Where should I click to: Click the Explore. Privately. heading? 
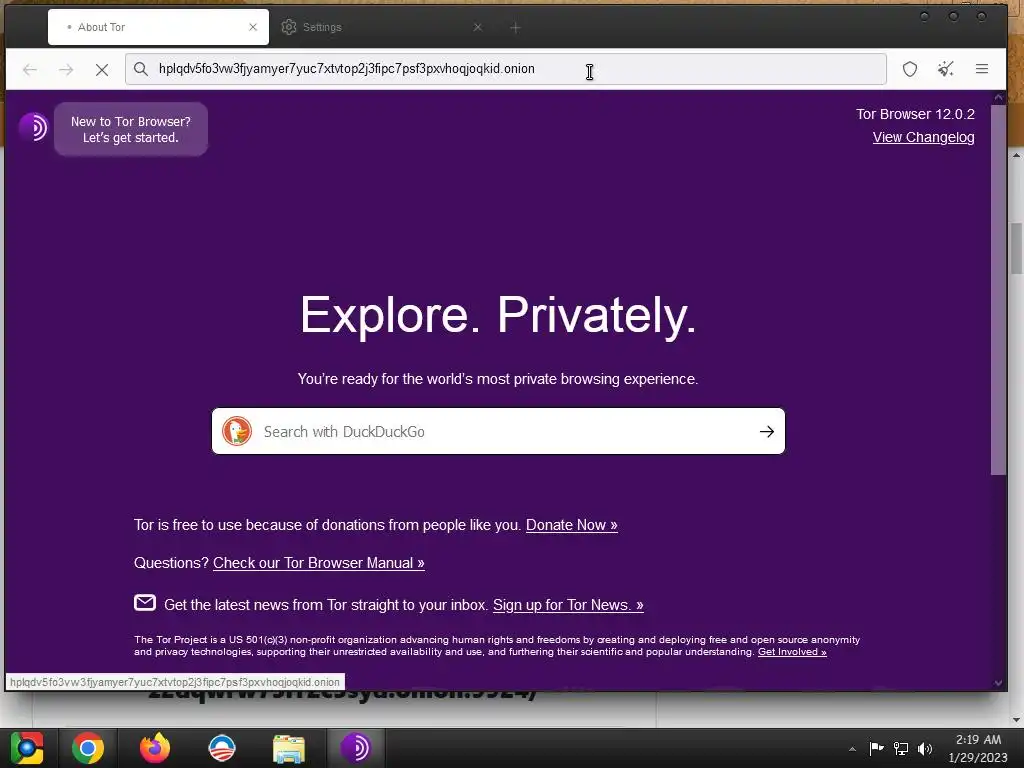pos(498,315)
